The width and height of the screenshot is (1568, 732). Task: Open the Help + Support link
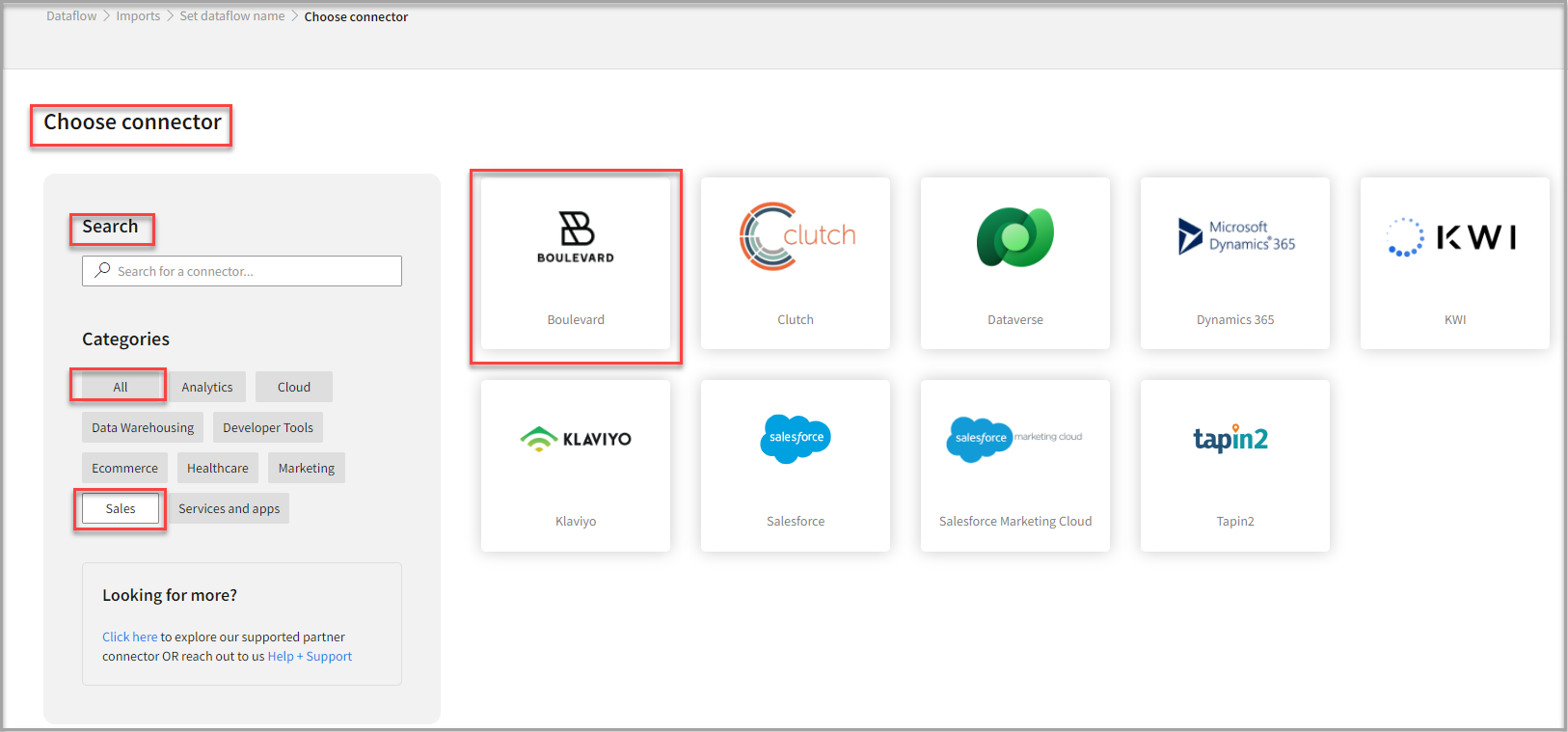click(x=310, y=656)
